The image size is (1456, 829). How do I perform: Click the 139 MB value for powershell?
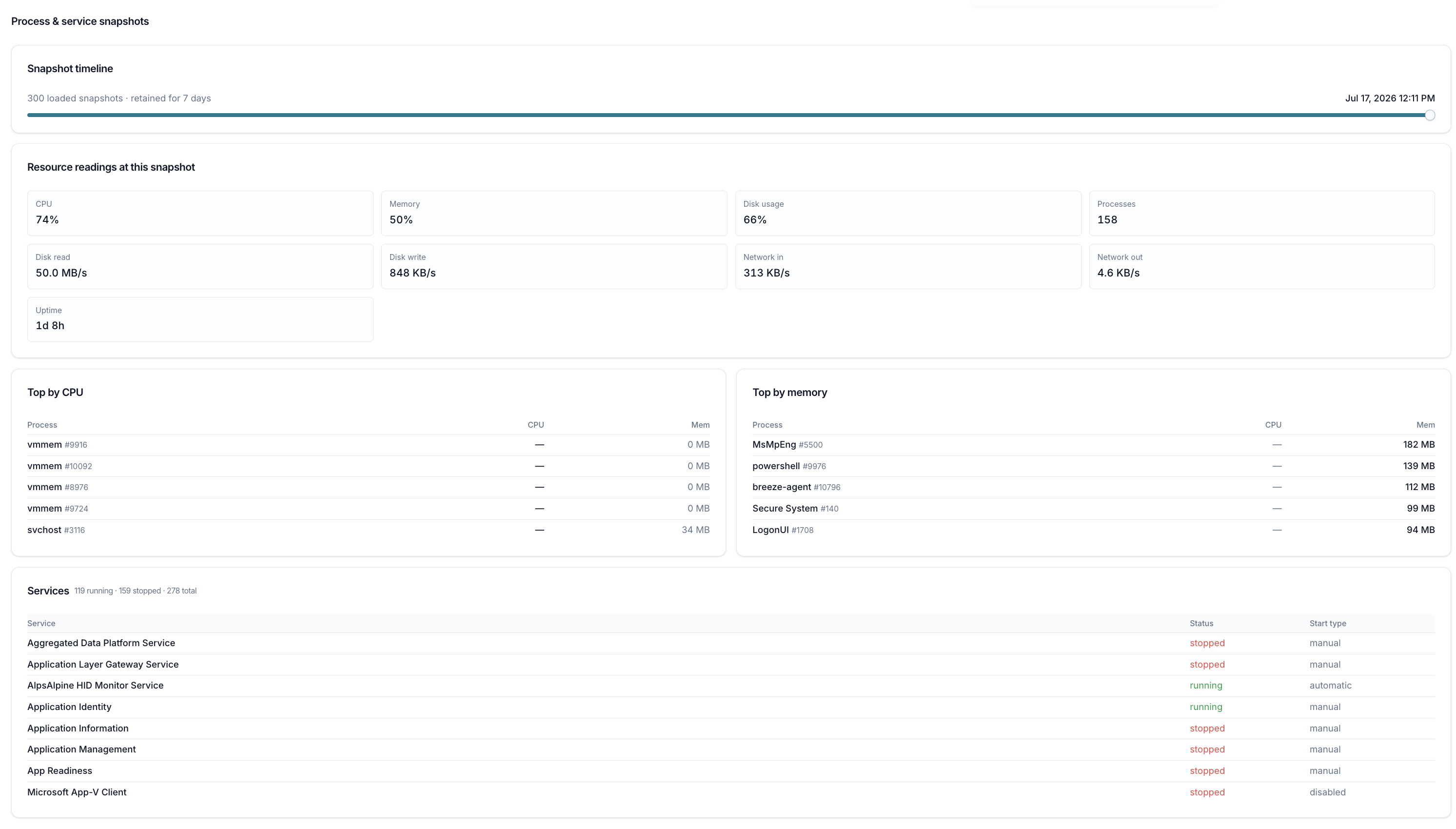[1418, 466]
